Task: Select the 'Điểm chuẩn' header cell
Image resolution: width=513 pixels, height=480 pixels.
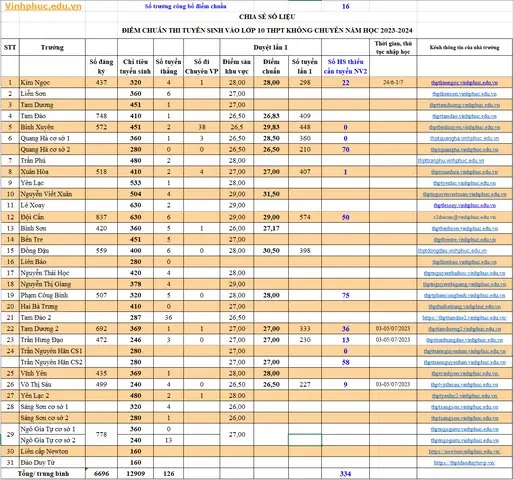Action: 271,66
